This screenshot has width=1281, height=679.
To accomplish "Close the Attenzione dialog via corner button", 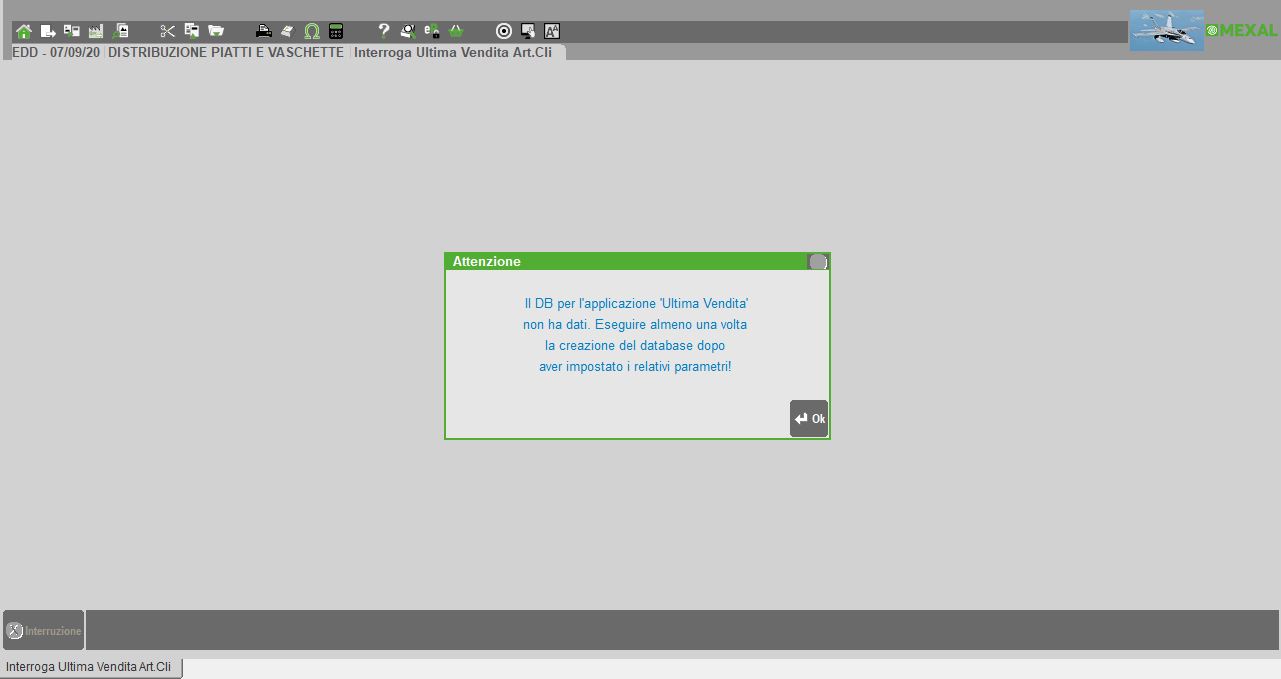I will (x=818, y=262).
